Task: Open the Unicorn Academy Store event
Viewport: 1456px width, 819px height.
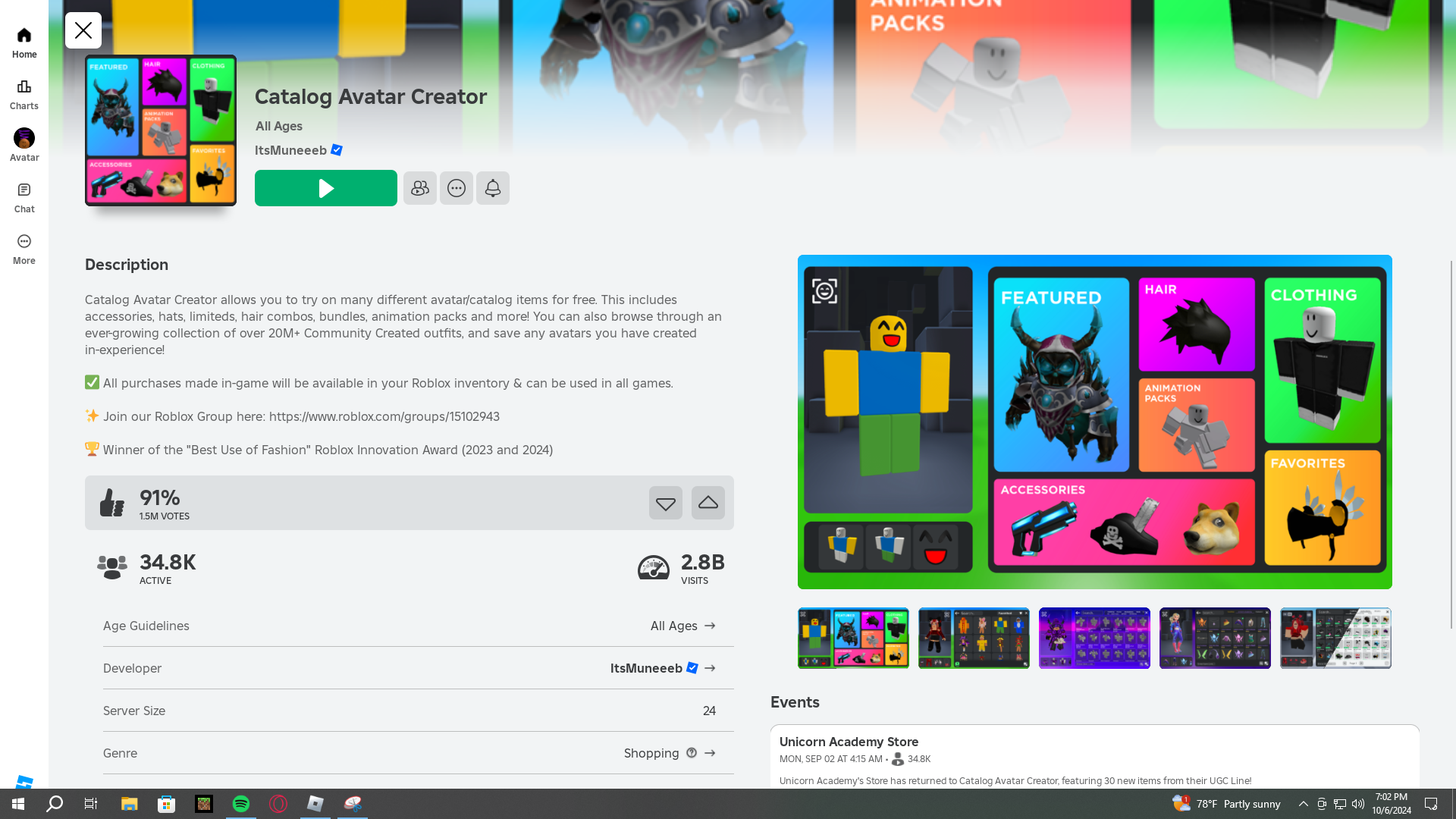Action: [x=849, y=742]
